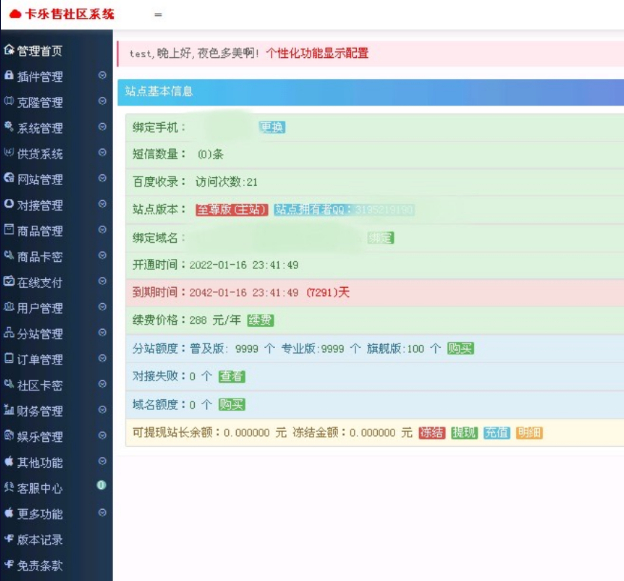Screen dimensions: 624x581
Task: Click the apple icon beside 其他功能
Action: (x=9, y=461)
